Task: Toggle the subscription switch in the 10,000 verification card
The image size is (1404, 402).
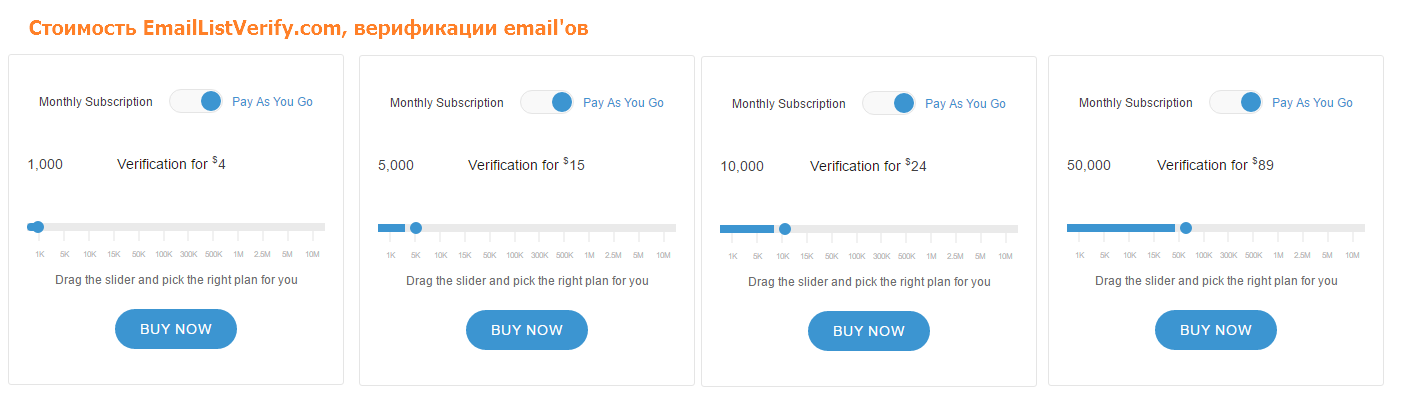Action: tap(889, 103)
